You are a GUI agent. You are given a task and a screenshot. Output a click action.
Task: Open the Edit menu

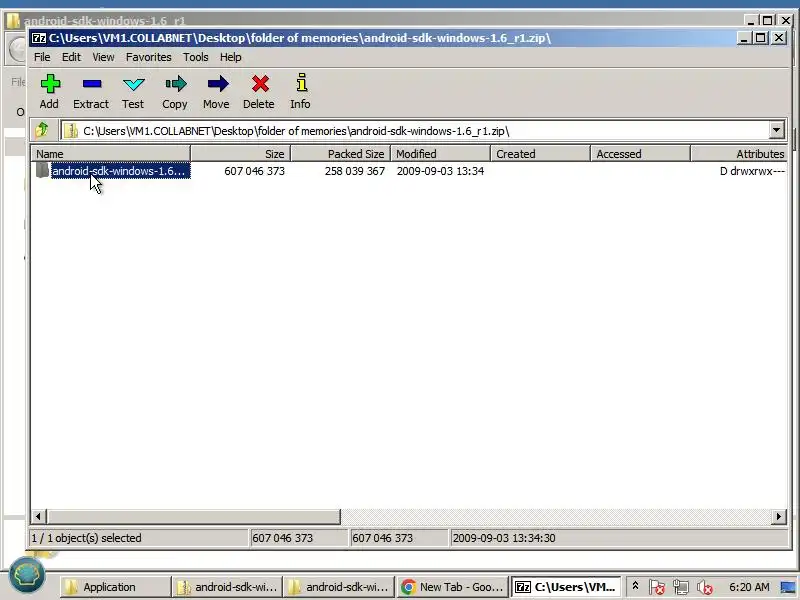(71, 57)
